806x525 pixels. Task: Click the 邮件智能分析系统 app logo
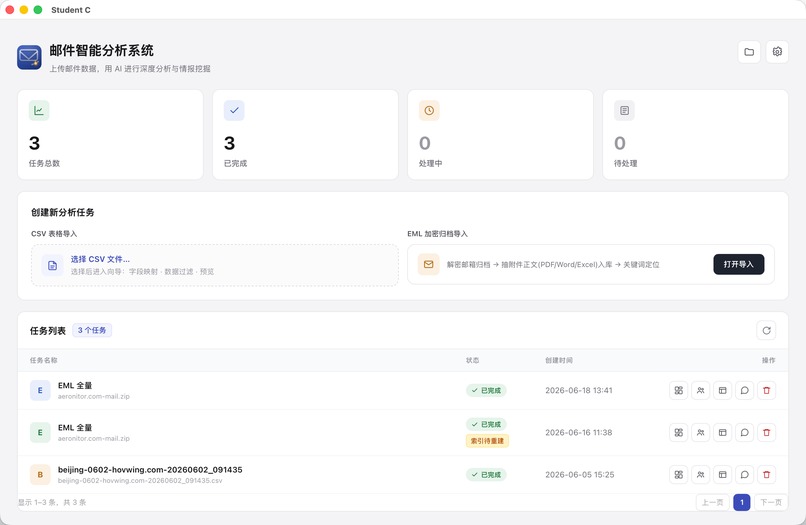pyautogui.click(x=29, y=57)
